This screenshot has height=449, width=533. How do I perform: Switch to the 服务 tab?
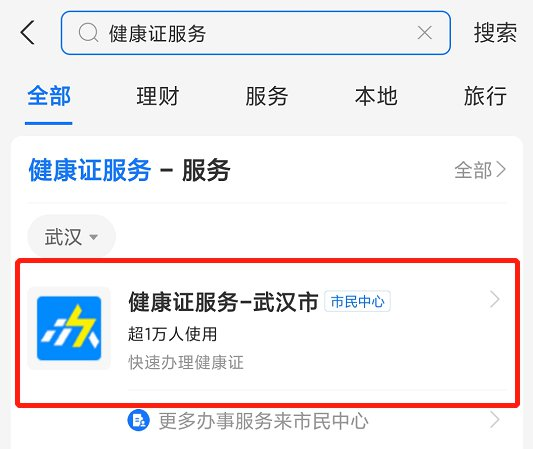pos(267,96)
